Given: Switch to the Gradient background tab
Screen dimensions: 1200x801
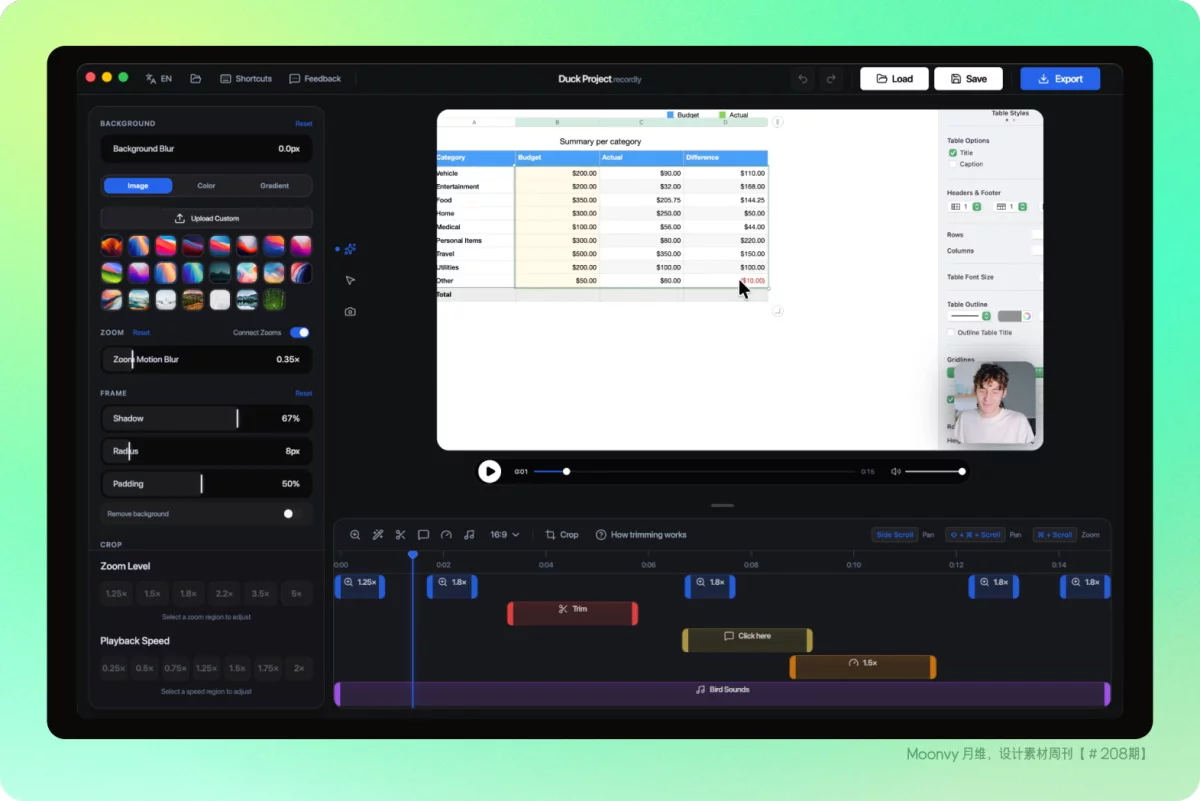Looking at the screenshot, I should [x=274, y=186].
